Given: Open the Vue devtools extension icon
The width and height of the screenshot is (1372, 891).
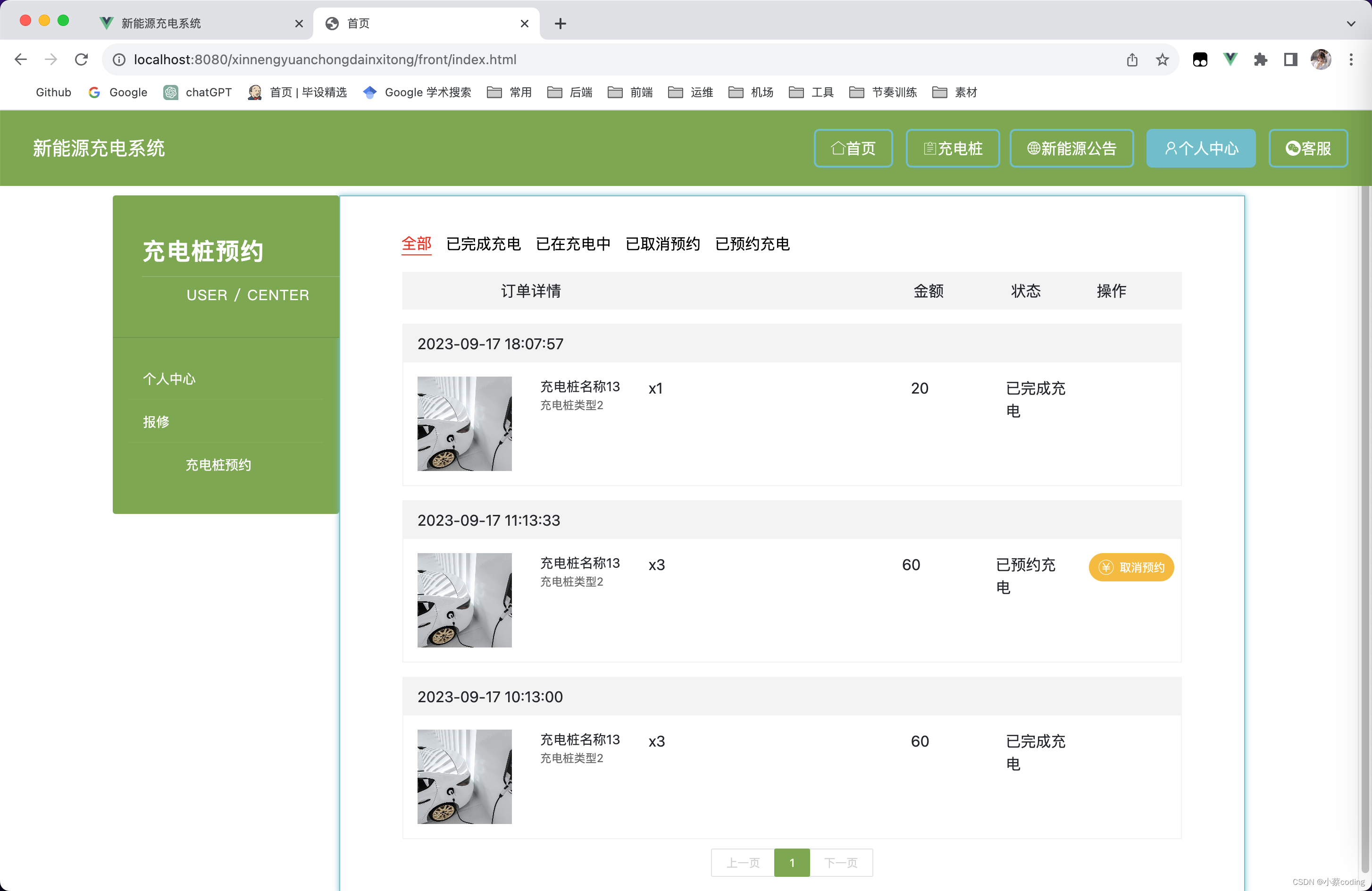Looking at the screenshot, I should click(x=1230, y=59).
